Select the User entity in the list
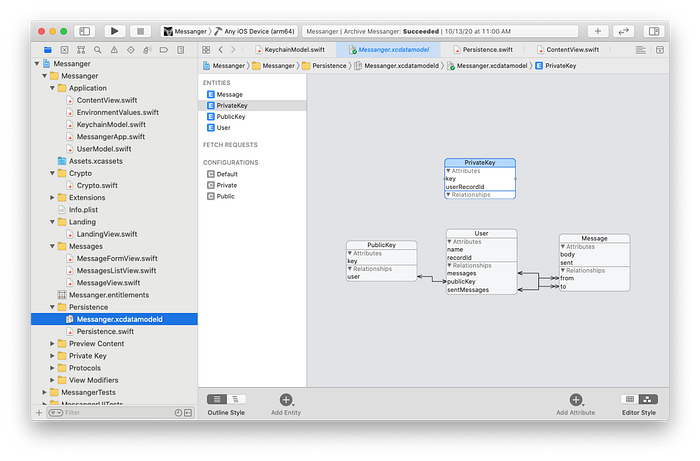The width and height of the screenshot is (700, 461). [x=252, y=128]
